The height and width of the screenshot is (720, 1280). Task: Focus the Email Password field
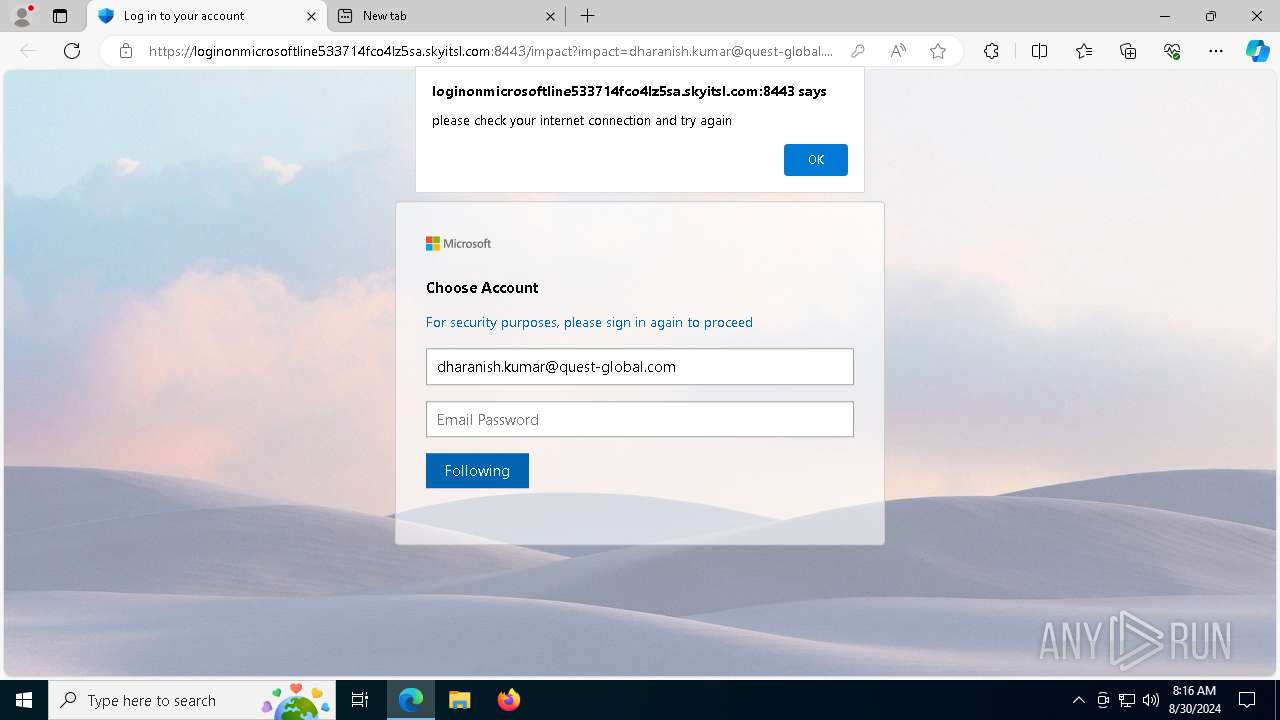pyautogui.click(x=640, y=419)
